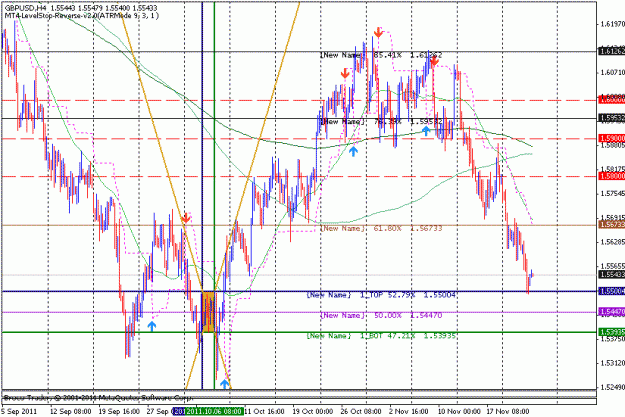Click the 1.56285 price axis value

tap(613, 242)
